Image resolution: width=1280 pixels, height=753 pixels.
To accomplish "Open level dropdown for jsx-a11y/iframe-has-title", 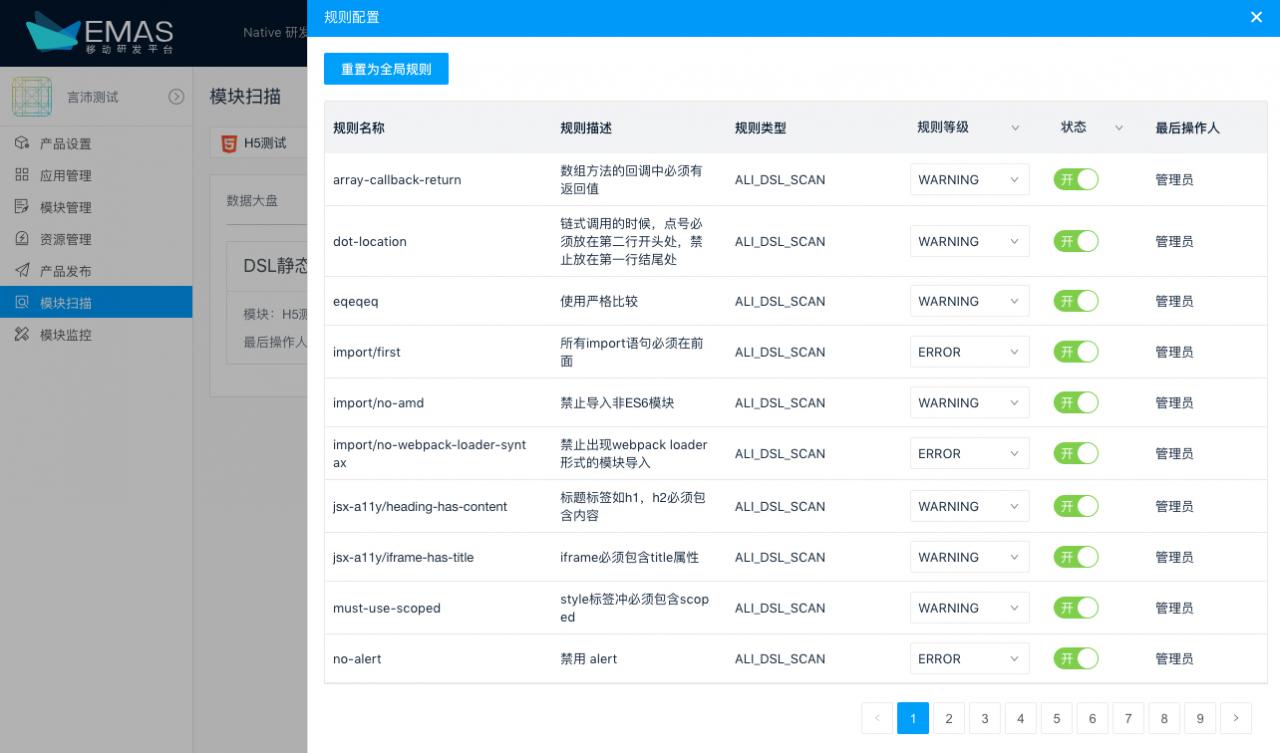I will (x=969, y=557).
